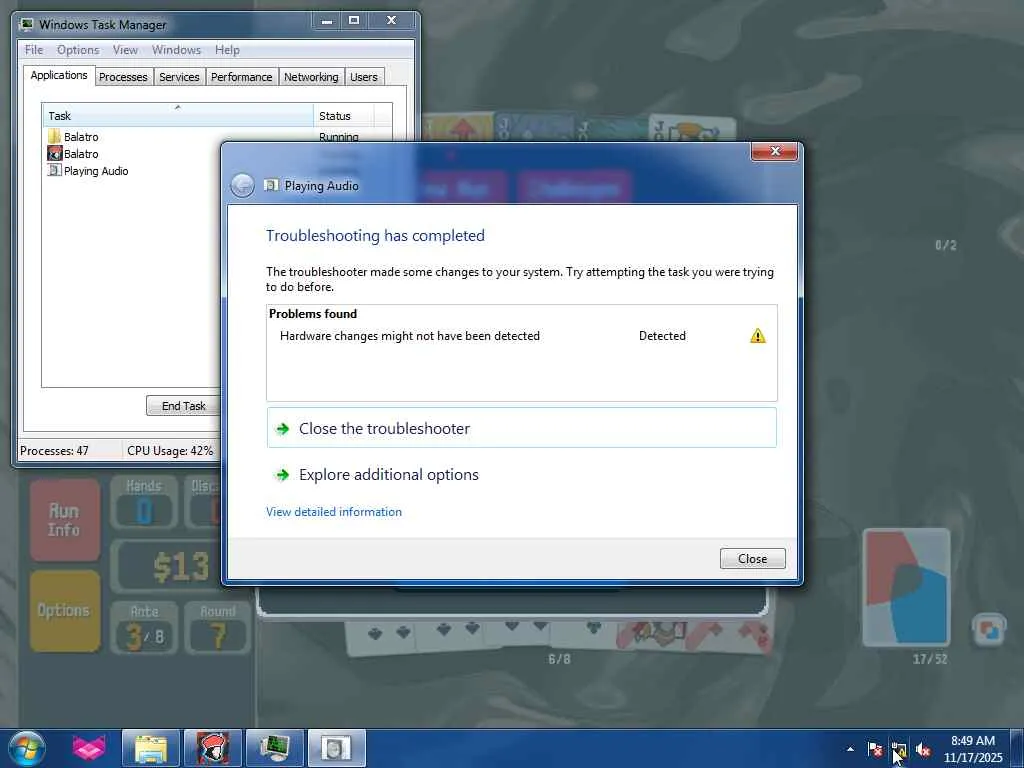The height and width of the screenshot is (768, 1024).
Task: Open the Options menu in Task Manager
Action: 78,50
